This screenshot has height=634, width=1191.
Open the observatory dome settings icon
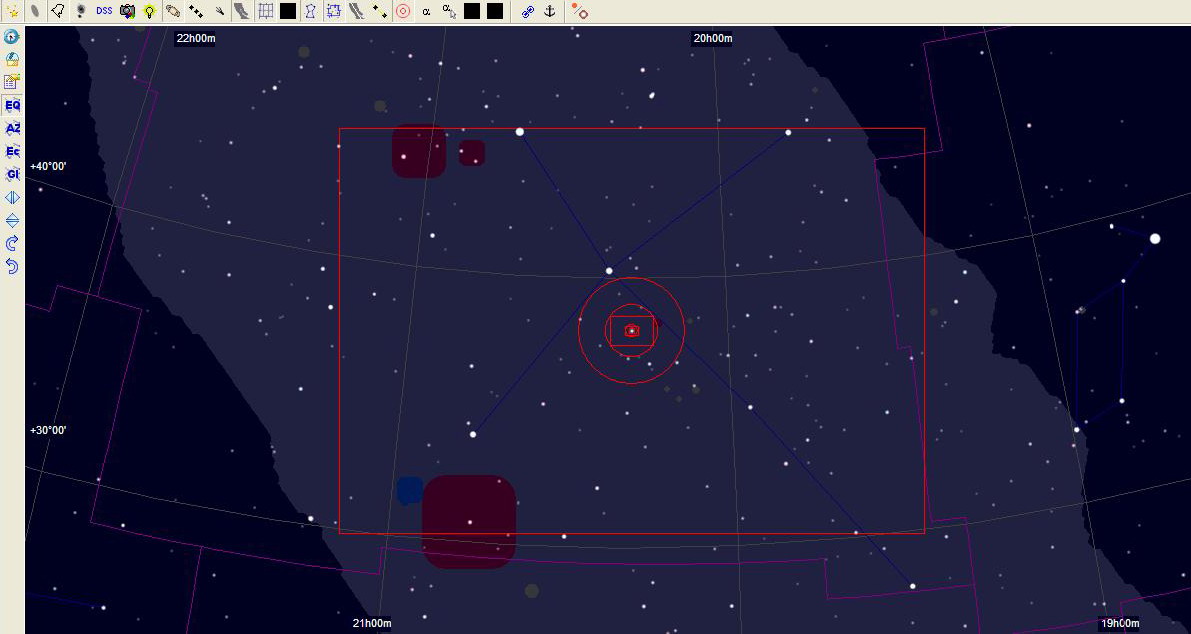coord(12,59)
